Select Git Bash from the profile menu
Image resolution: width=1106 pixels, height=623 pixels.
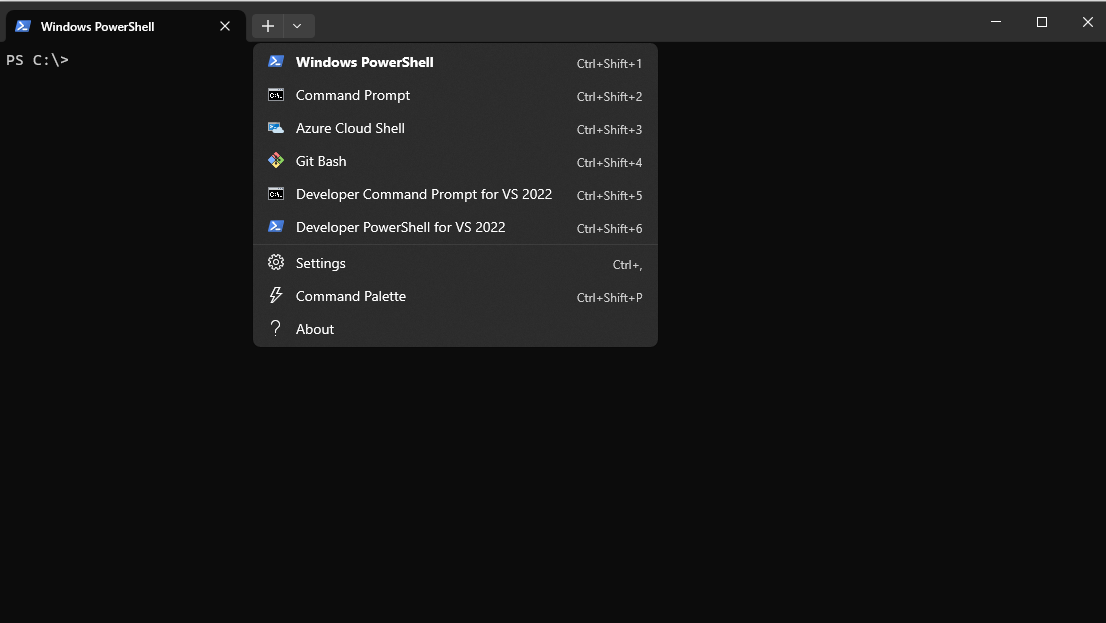pos(320,161)
